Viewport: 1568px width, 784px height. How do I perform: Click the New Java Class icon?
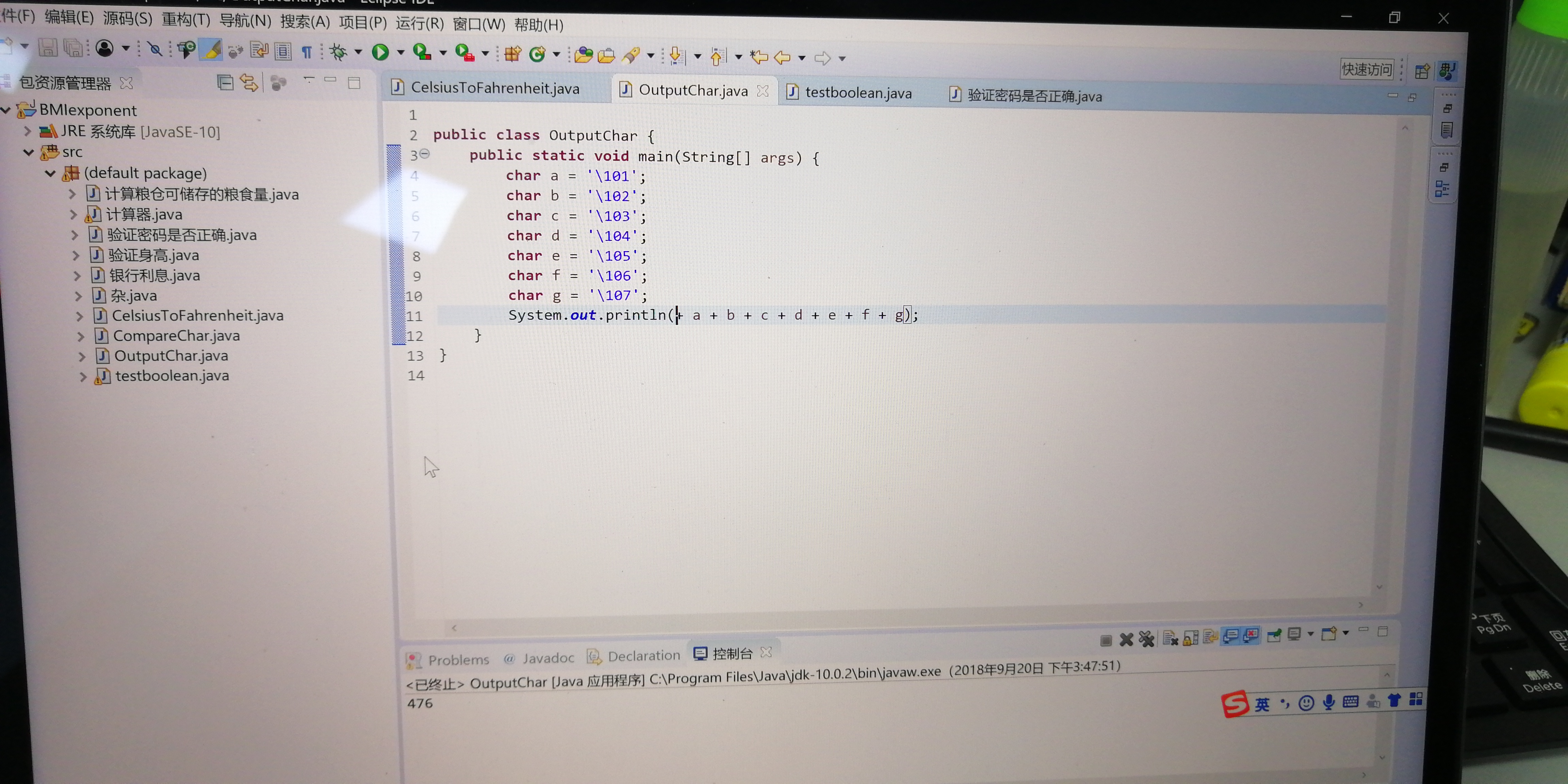(537, 55)
